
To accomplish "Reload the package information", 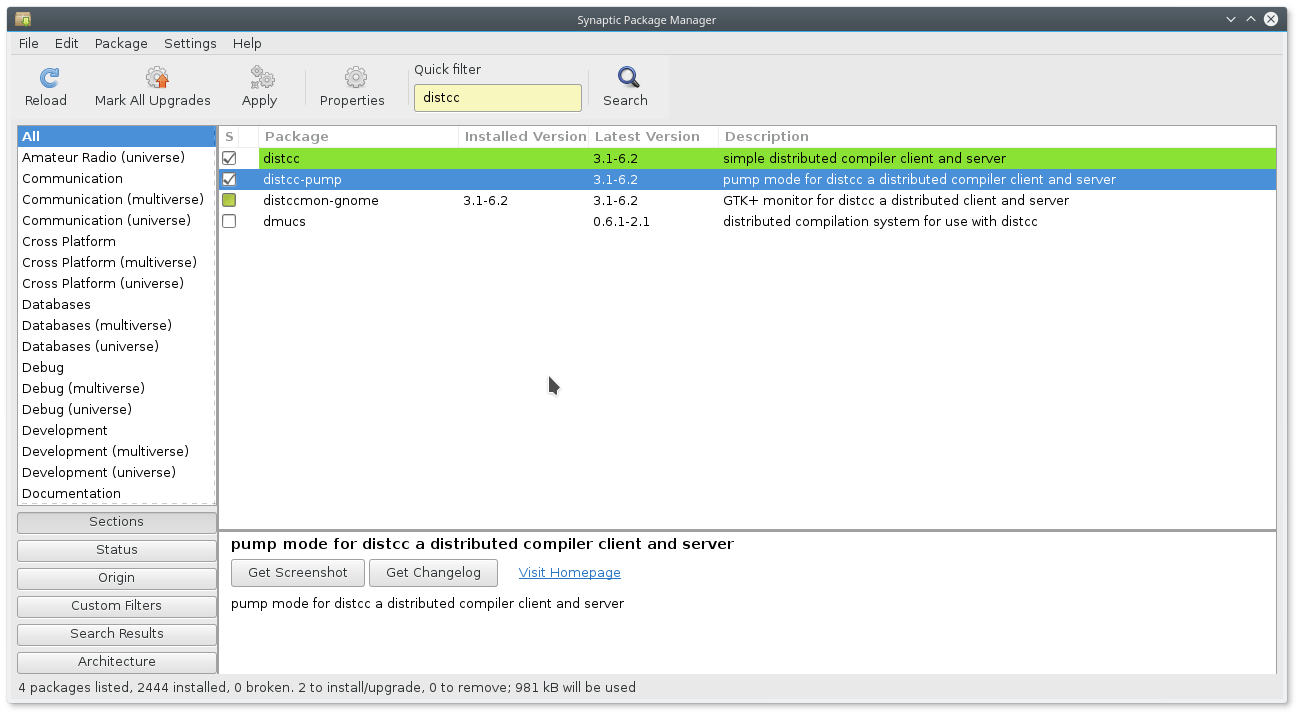I will tap(46, 86).
